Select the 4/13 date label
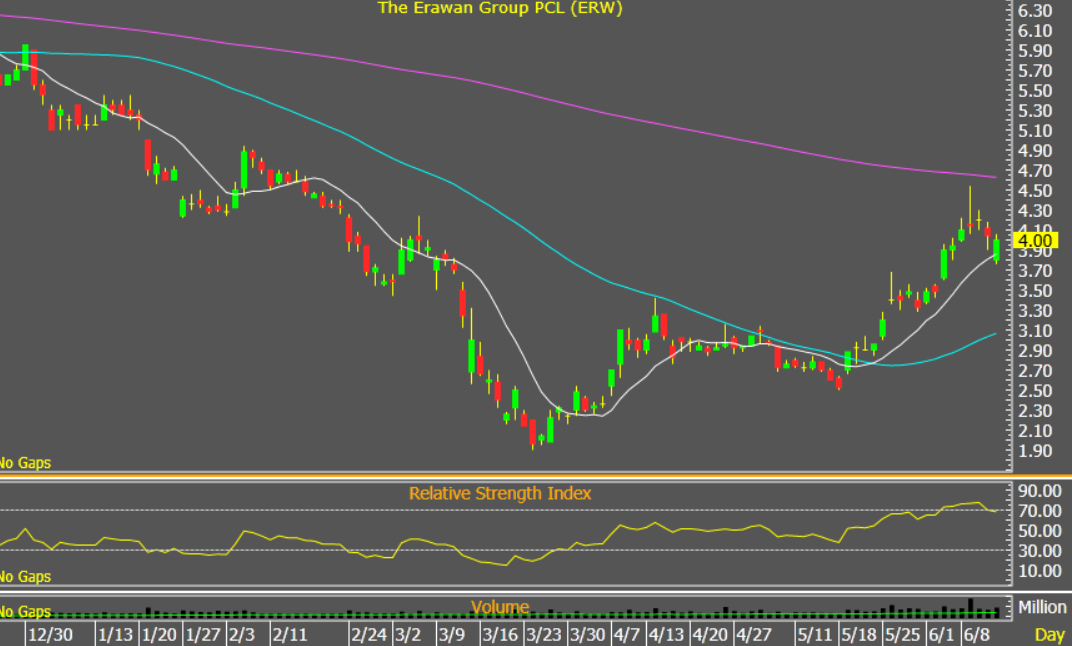This screenshot has width=1072, height=646. point(665,634)
